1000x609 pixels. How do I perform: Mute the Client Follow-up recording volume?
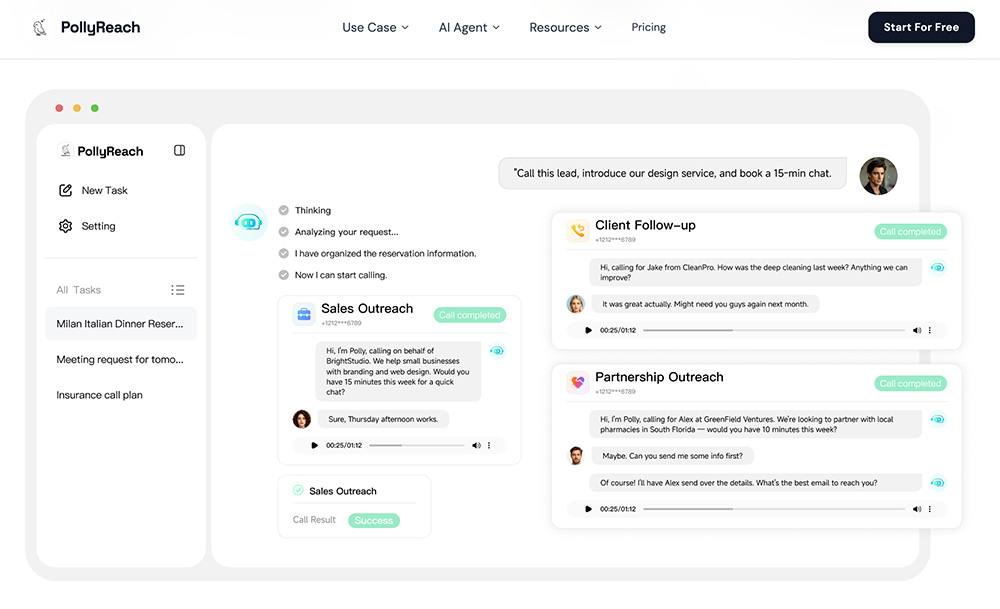tap(916, 330)
